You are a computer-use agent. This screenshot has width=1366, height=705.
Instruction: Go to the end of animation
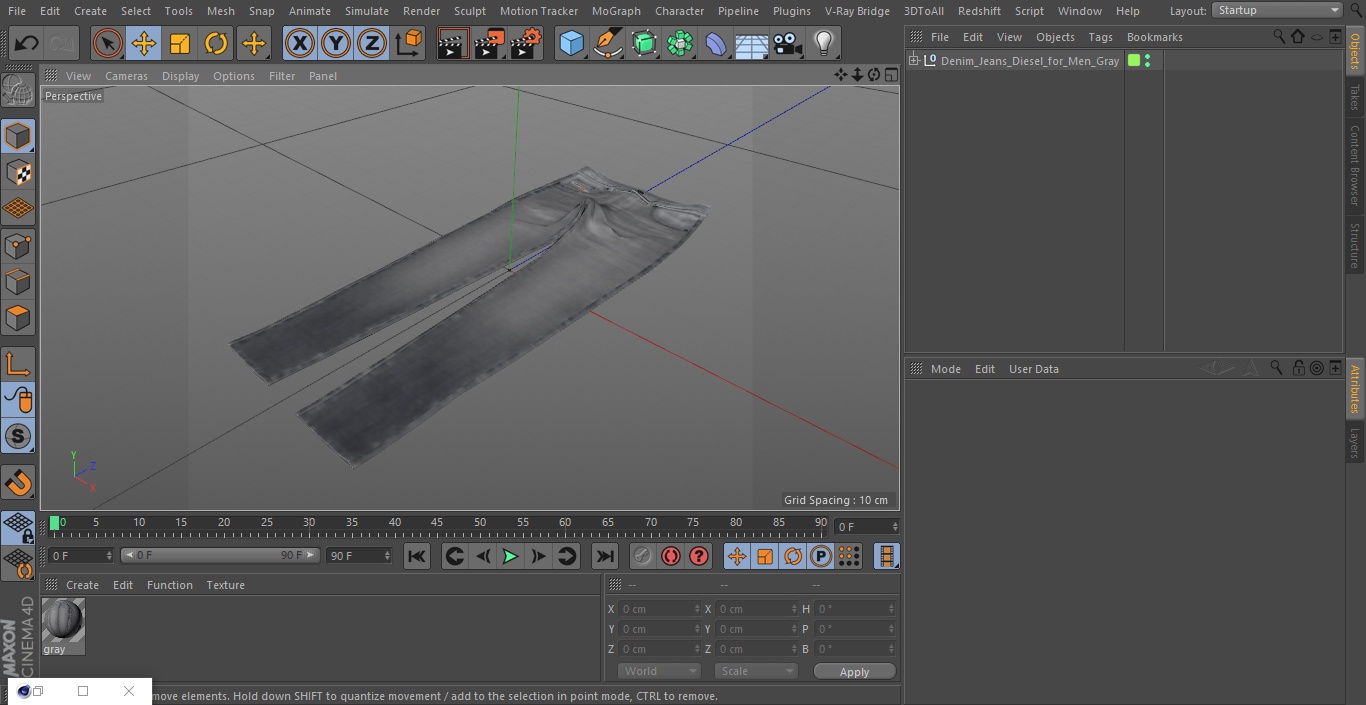(x=605, y=556)
